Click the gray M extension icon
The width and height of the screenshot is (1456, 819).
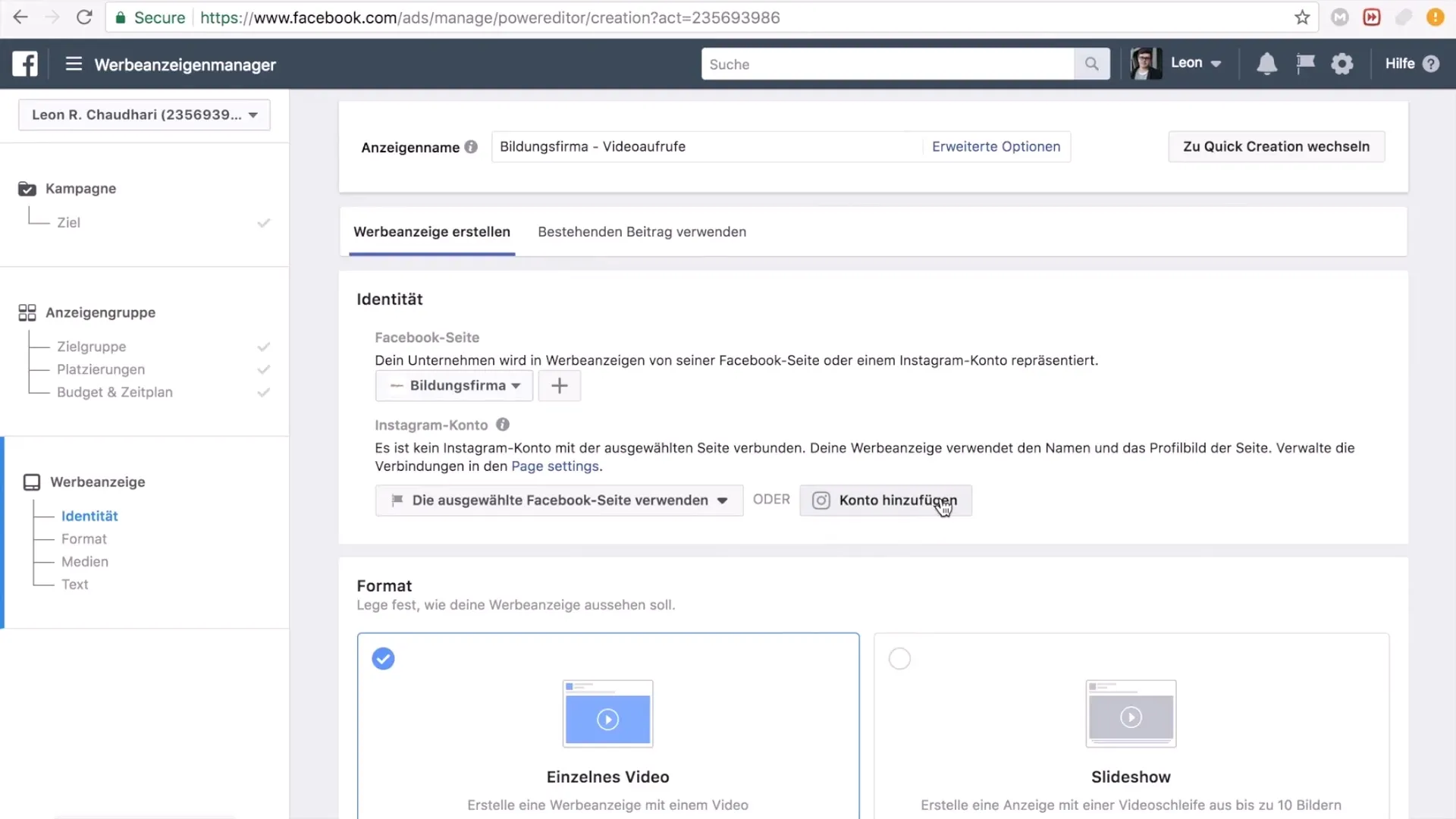pyautogui.click(x=1340, y=17)
